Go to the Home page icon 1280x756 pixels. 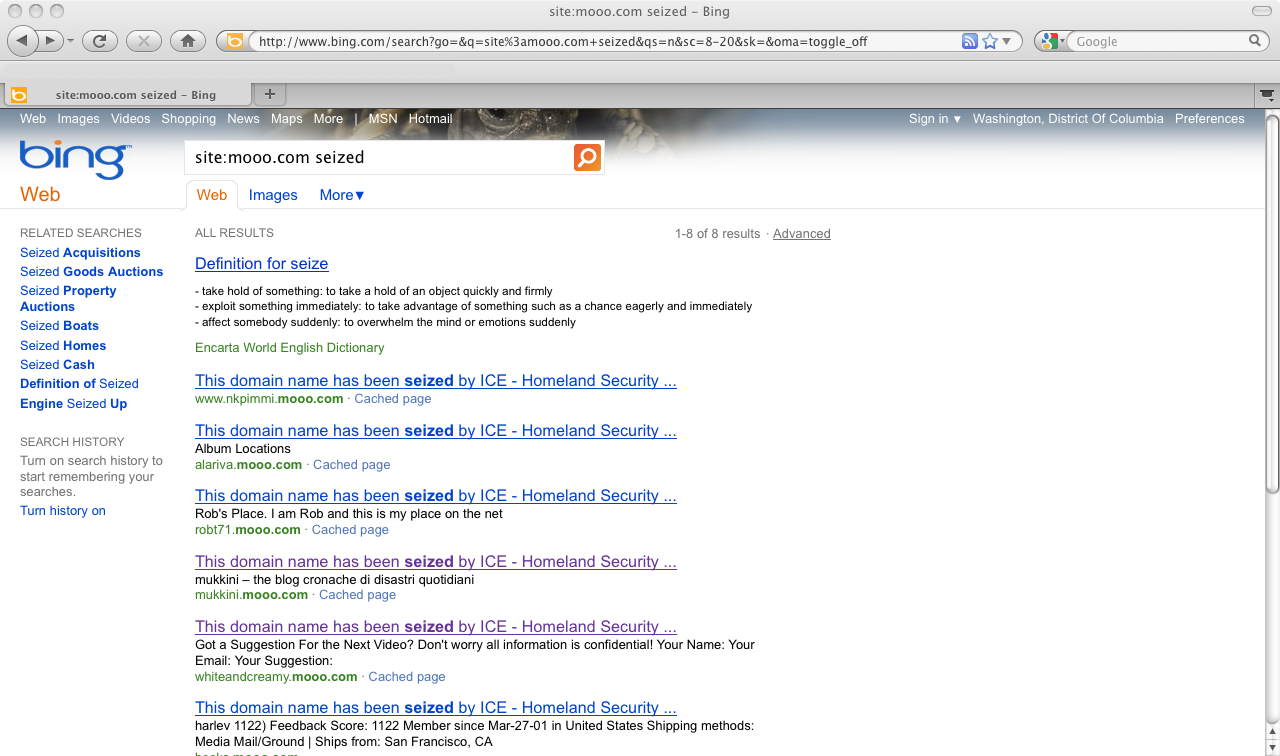click(188, 41)
